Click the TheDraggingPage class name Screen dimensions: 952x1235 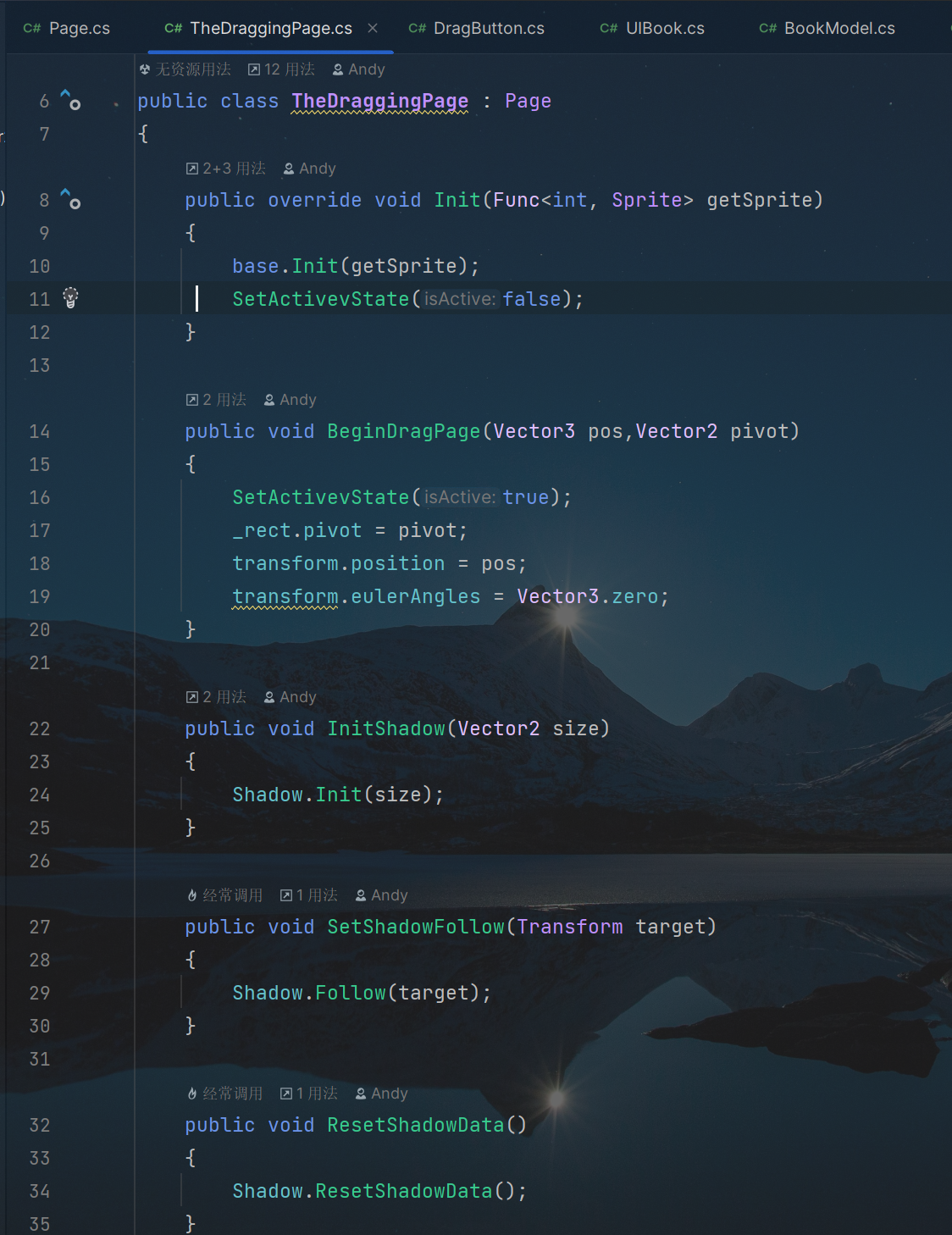tap(380, 101)
